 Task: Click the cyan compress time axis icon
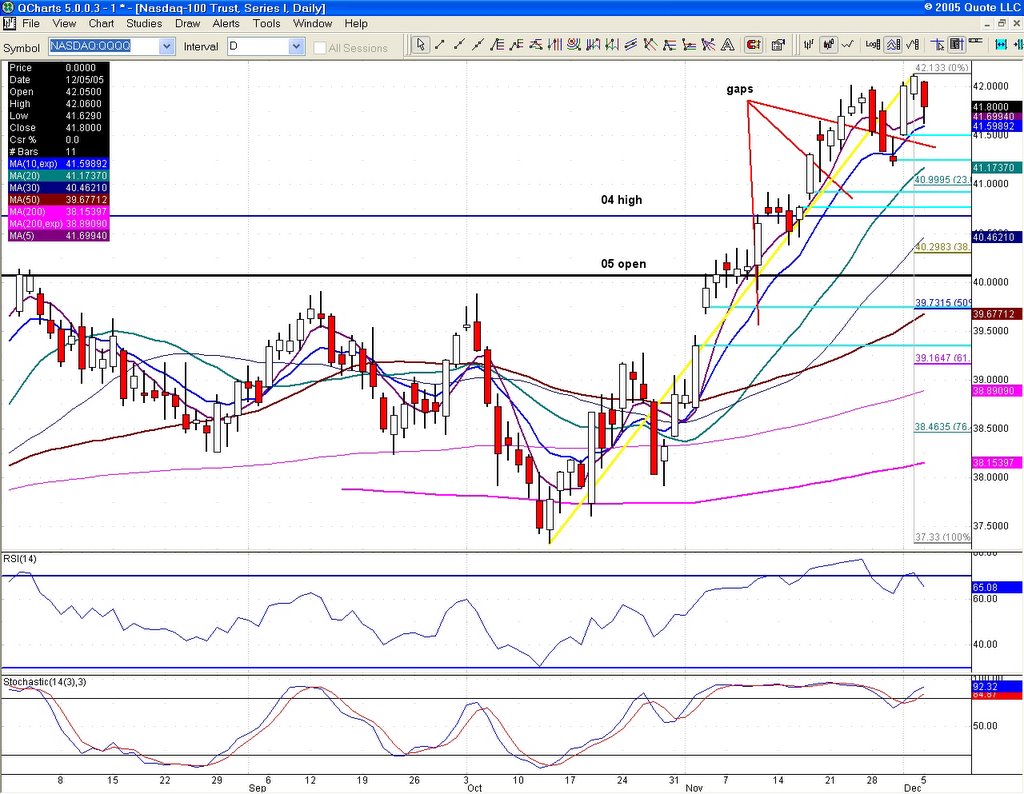(x=1017, y=44)
